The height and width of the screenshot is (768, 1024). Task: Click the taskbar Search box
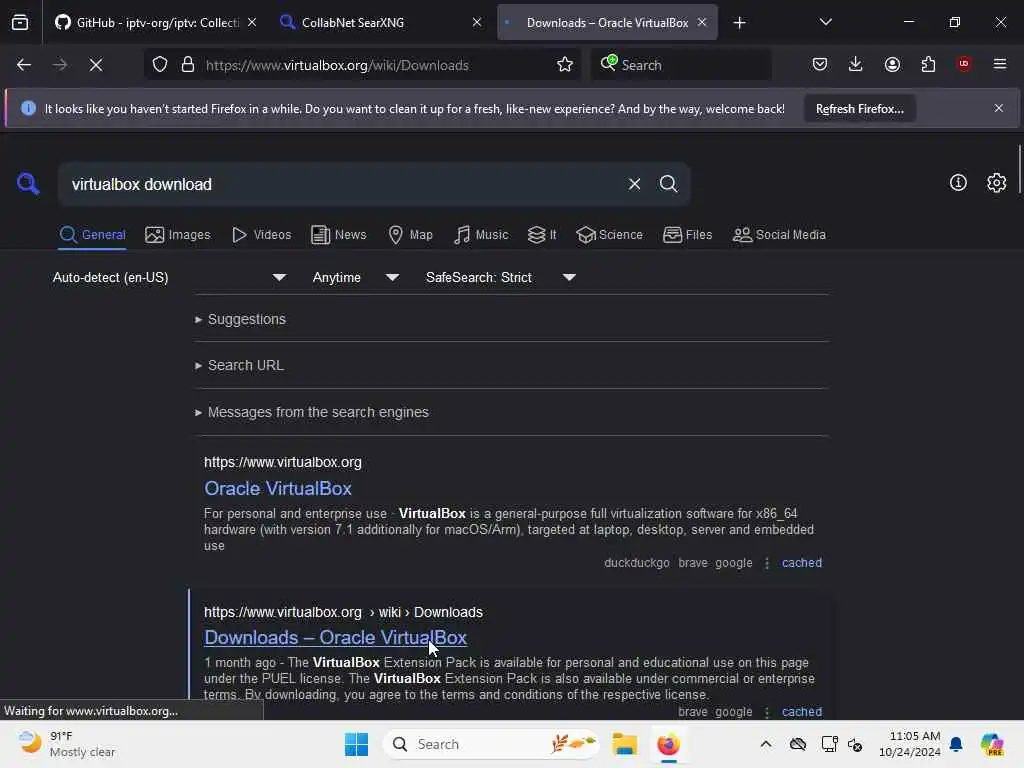click(491, 744)
